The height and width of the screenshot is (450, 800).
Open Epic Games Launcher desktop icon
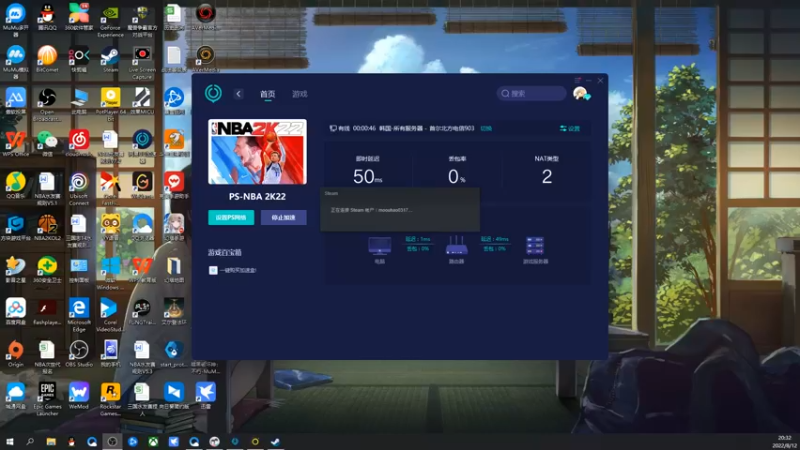[x=47, y=399]
